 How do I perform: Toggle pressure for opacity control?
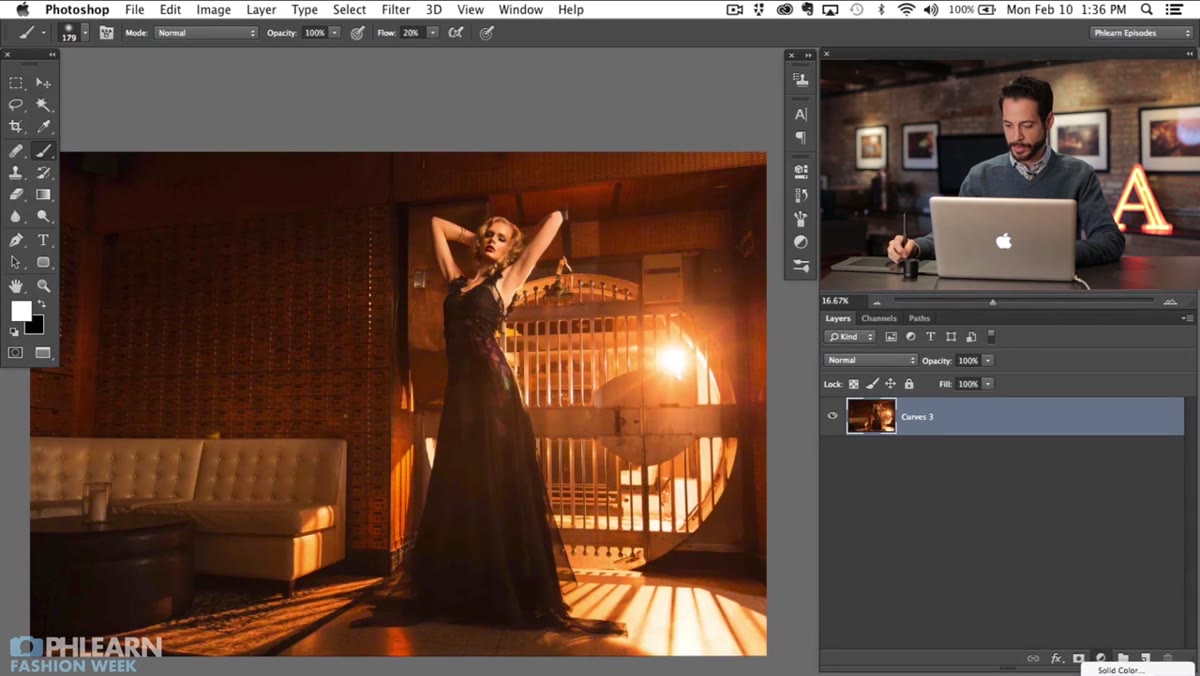(357, 33)
